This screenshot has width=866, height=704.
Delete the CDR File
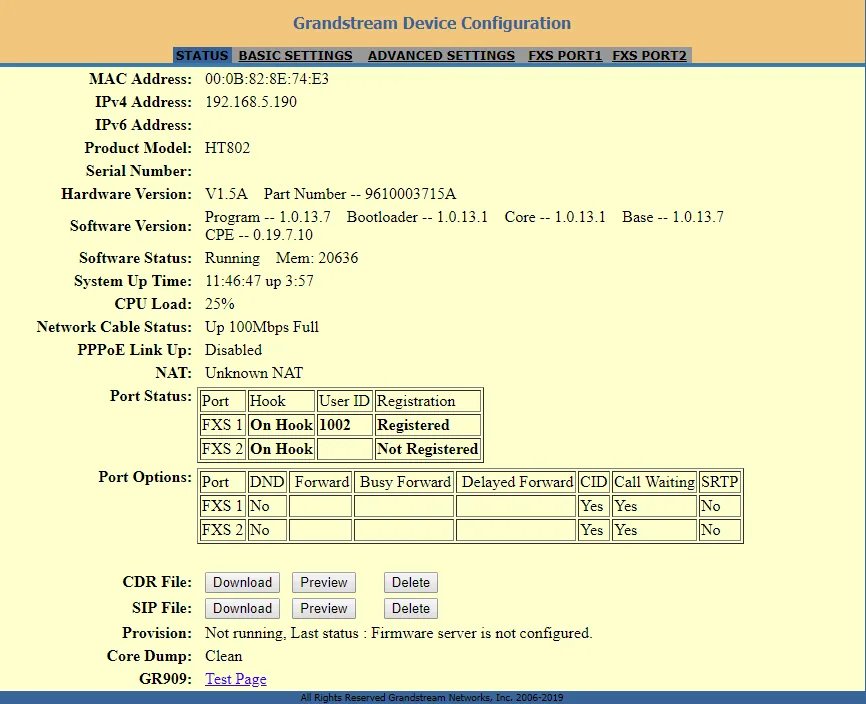pos(411,583)
